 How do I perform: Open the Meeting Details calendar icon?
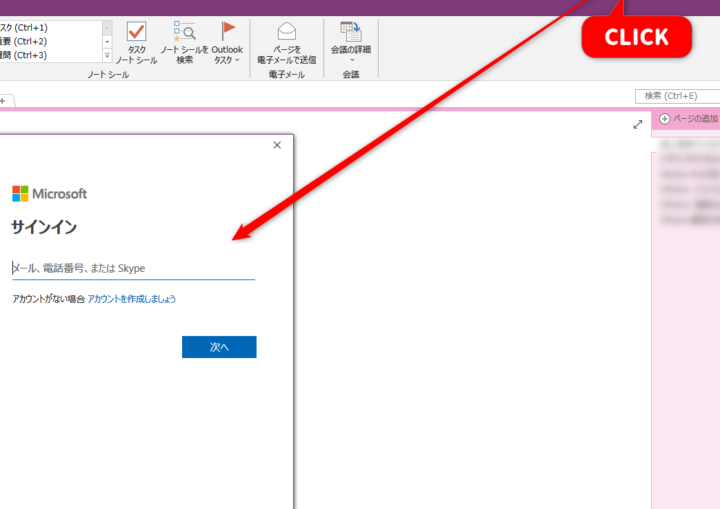coord(351,31)
